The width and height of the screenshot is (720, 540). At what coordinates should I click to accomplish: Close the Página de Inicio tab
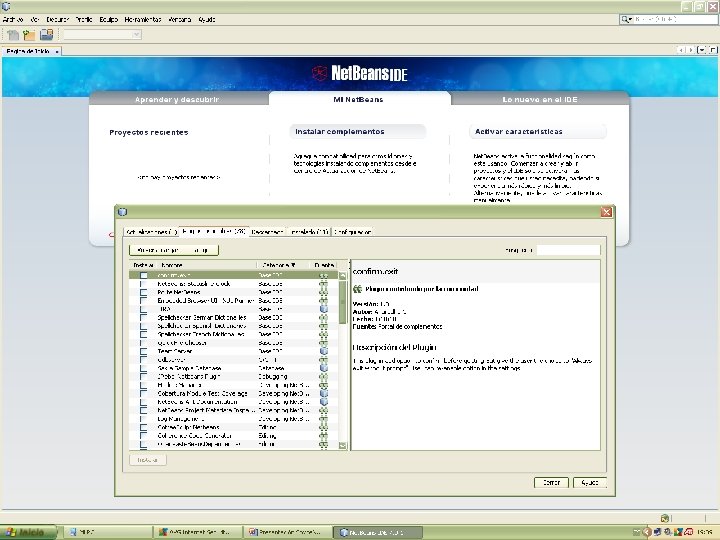click(57, 51)
